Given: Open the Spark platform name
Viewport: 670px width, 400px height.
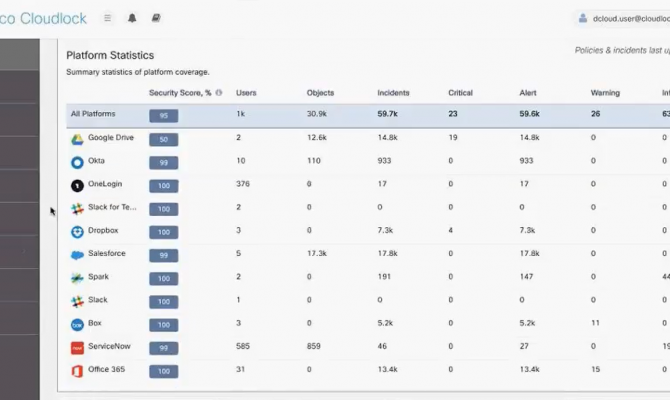Looking at the screenshot, I should click(98, 276).
